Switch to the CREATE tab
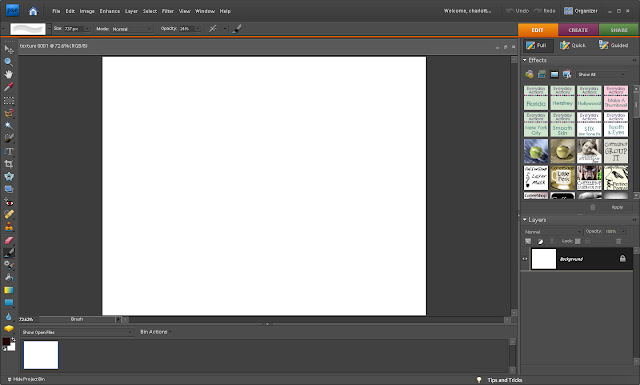Image resolution: width=640 pixels, height=385 pixels. [x=578, y=30]
